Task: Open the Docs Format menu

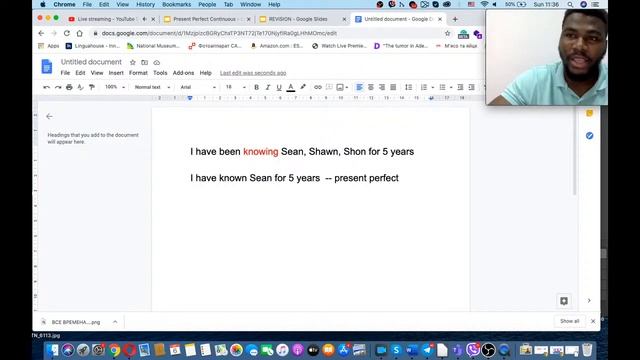Action: 138,73
